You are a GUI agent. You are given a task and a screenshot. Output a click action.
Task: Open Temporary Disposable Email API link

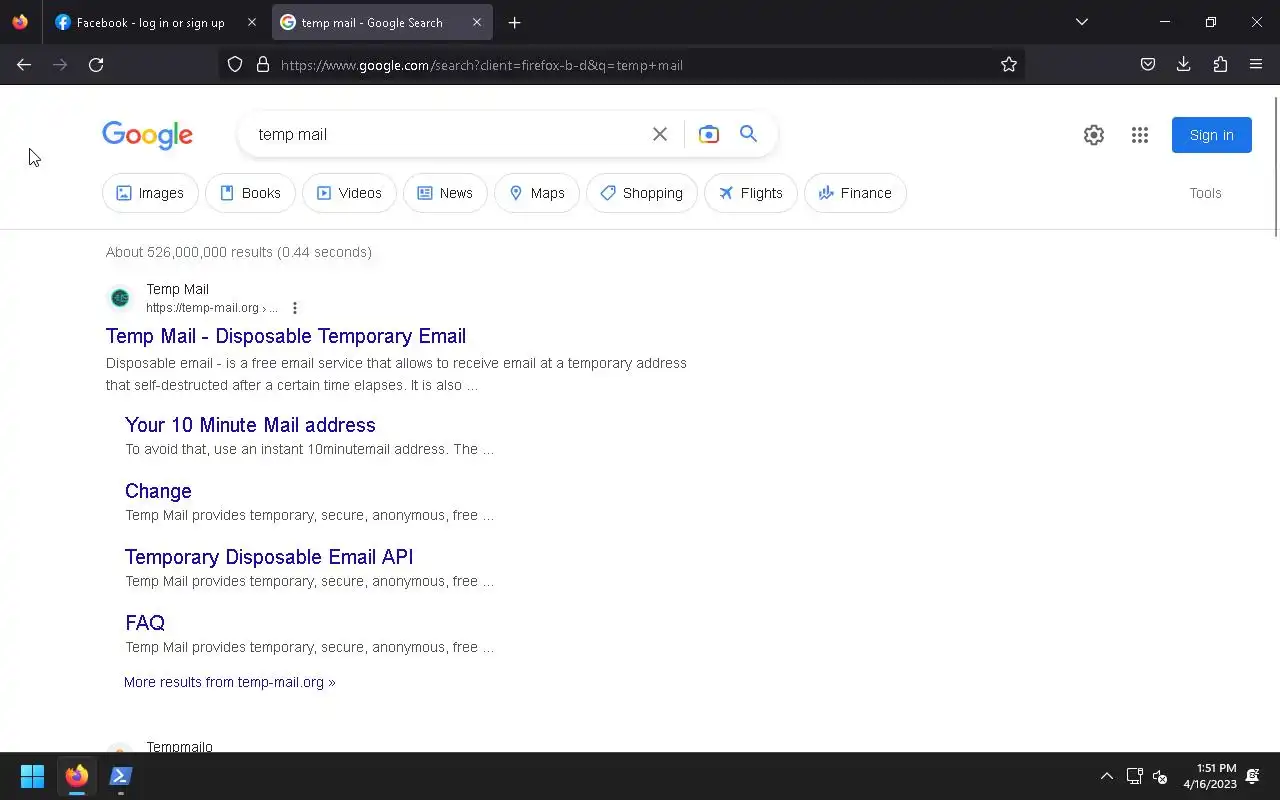269,557
